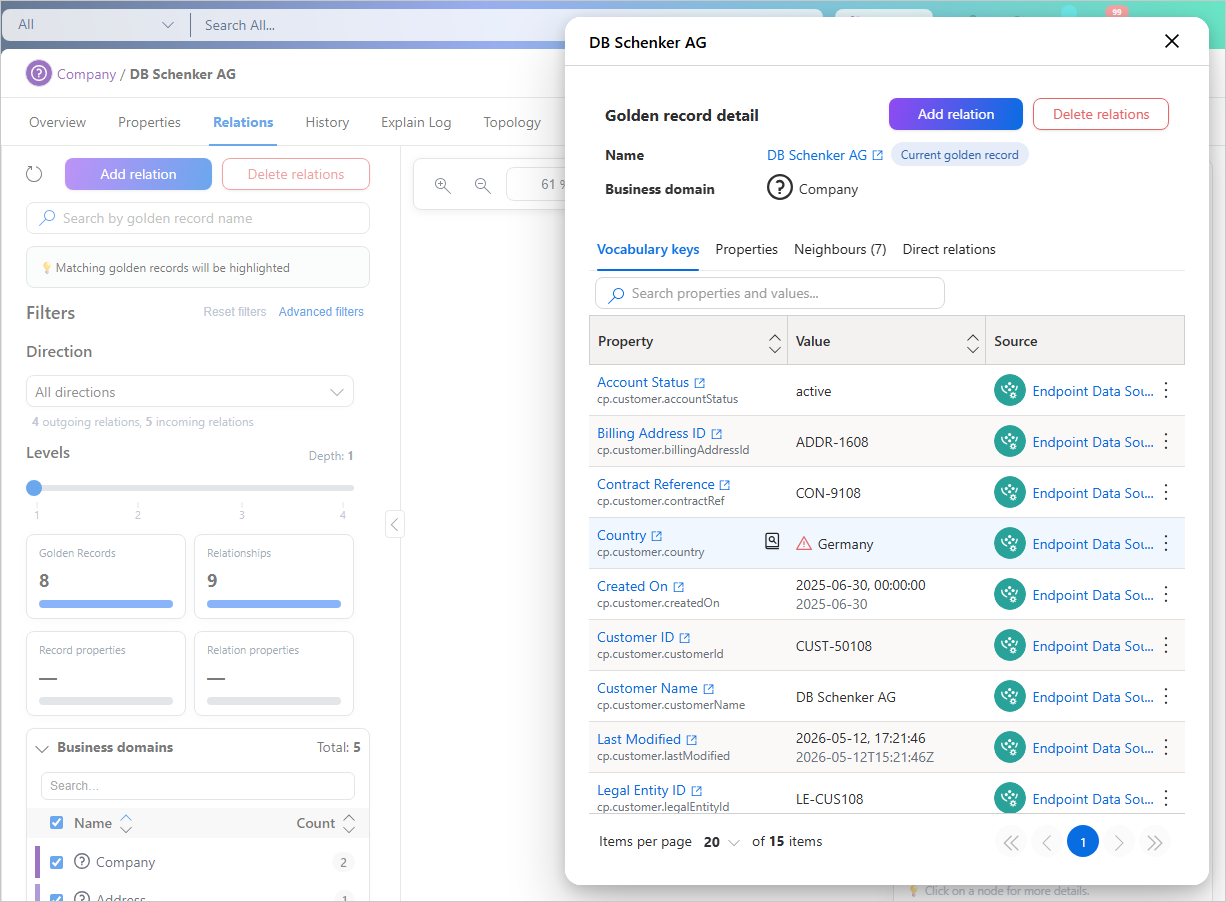1226x902 pixels.
Task: Open the Topology tab
Action: 512,122
